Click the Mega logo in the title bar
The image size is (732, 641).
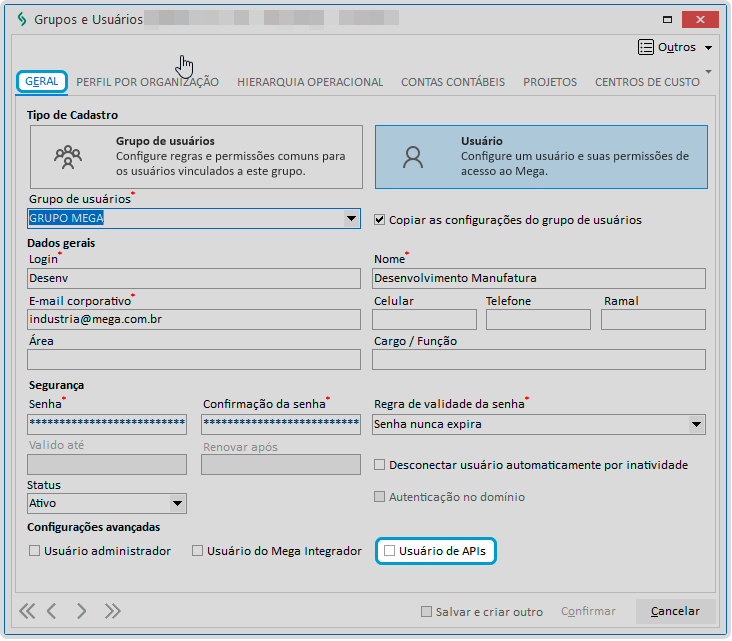coord(21,19)
